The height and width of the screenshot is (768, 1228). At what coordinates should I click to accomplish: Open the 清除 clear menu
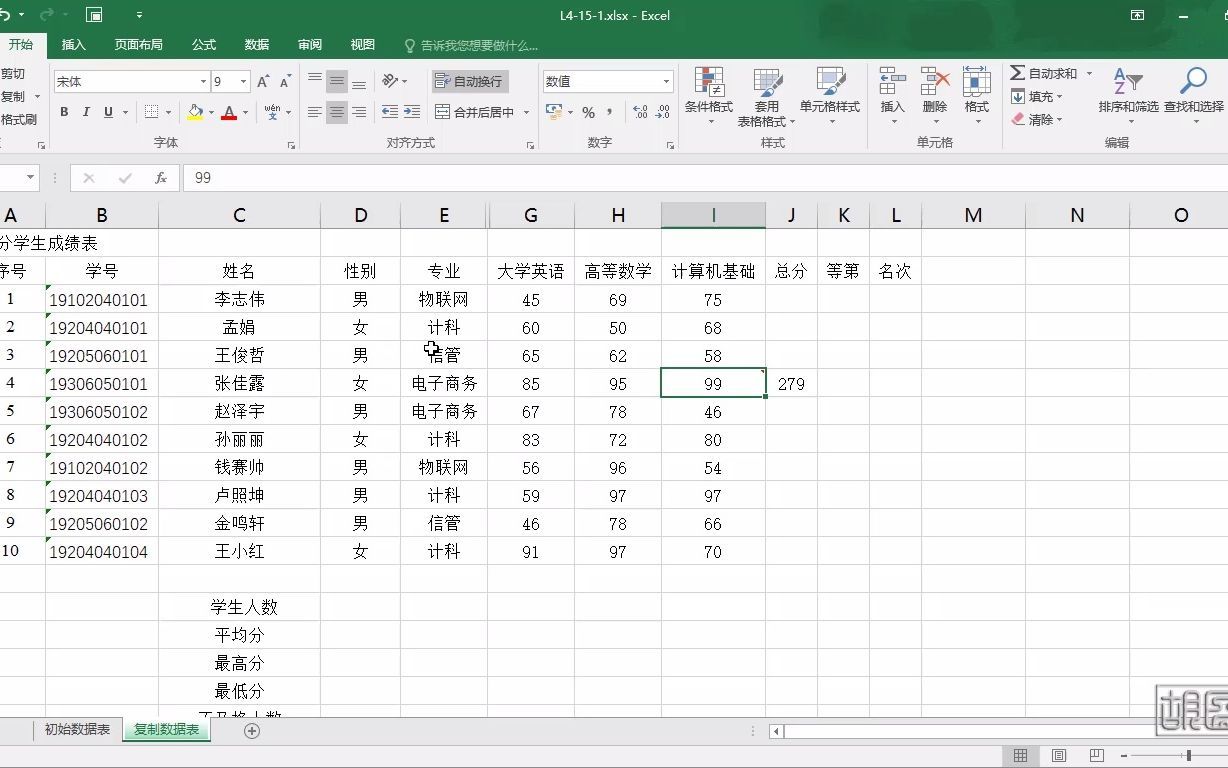click(1037, 119)
